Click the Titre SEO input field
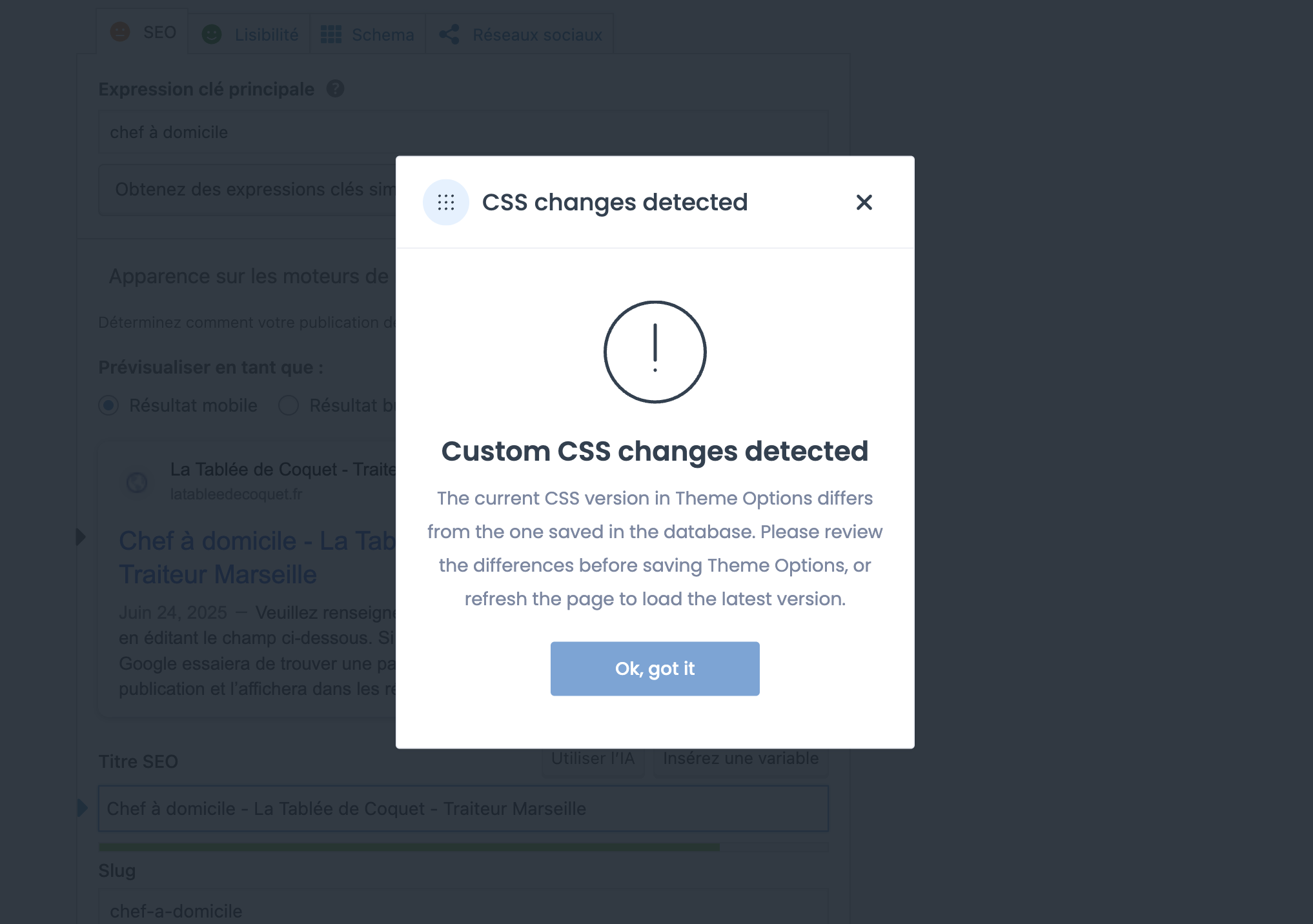Screen dimensions: 1313x924 click(463, 808)
